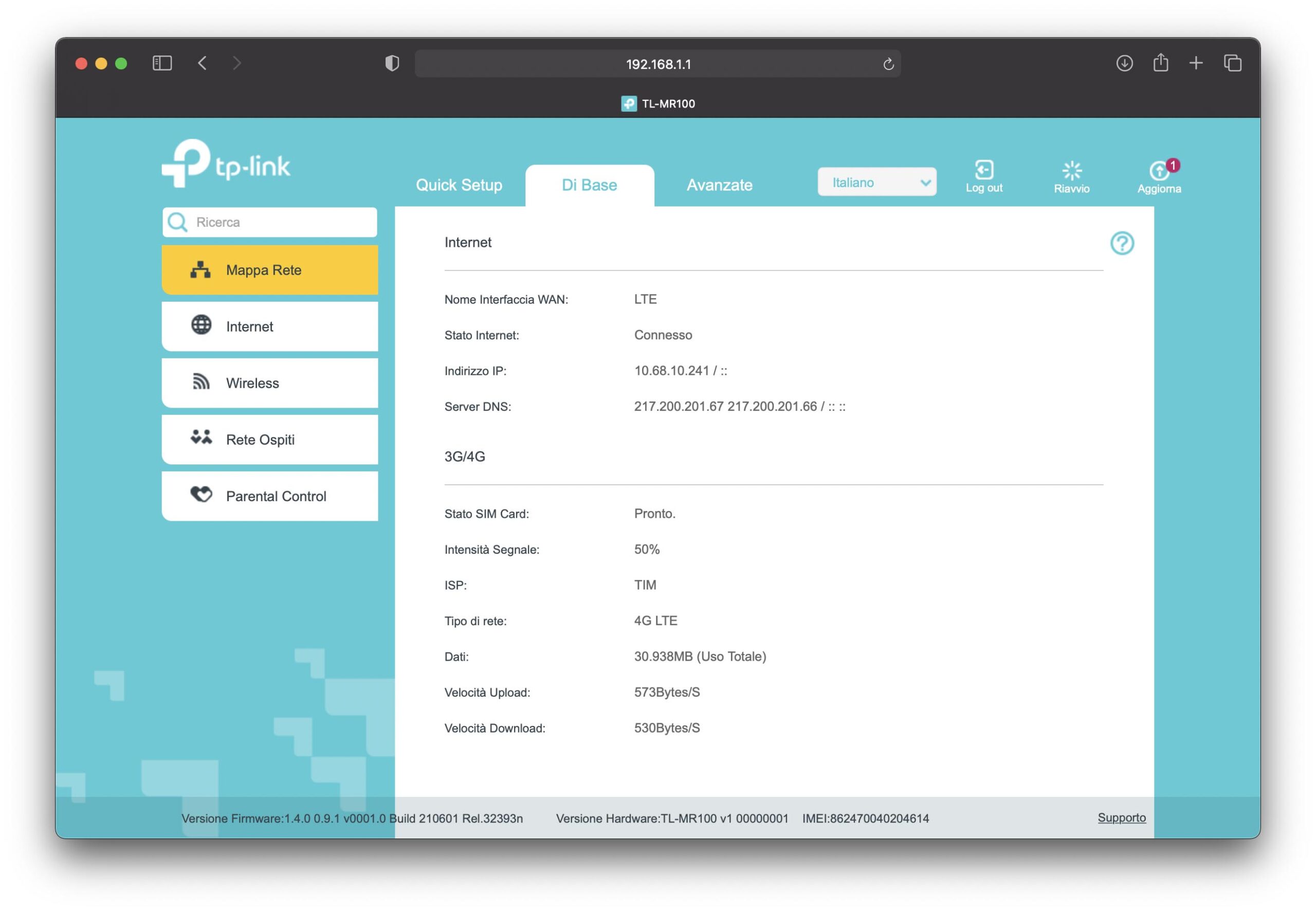
Task: Click the Aggiorna update icon
Action: coord(1158,170)
